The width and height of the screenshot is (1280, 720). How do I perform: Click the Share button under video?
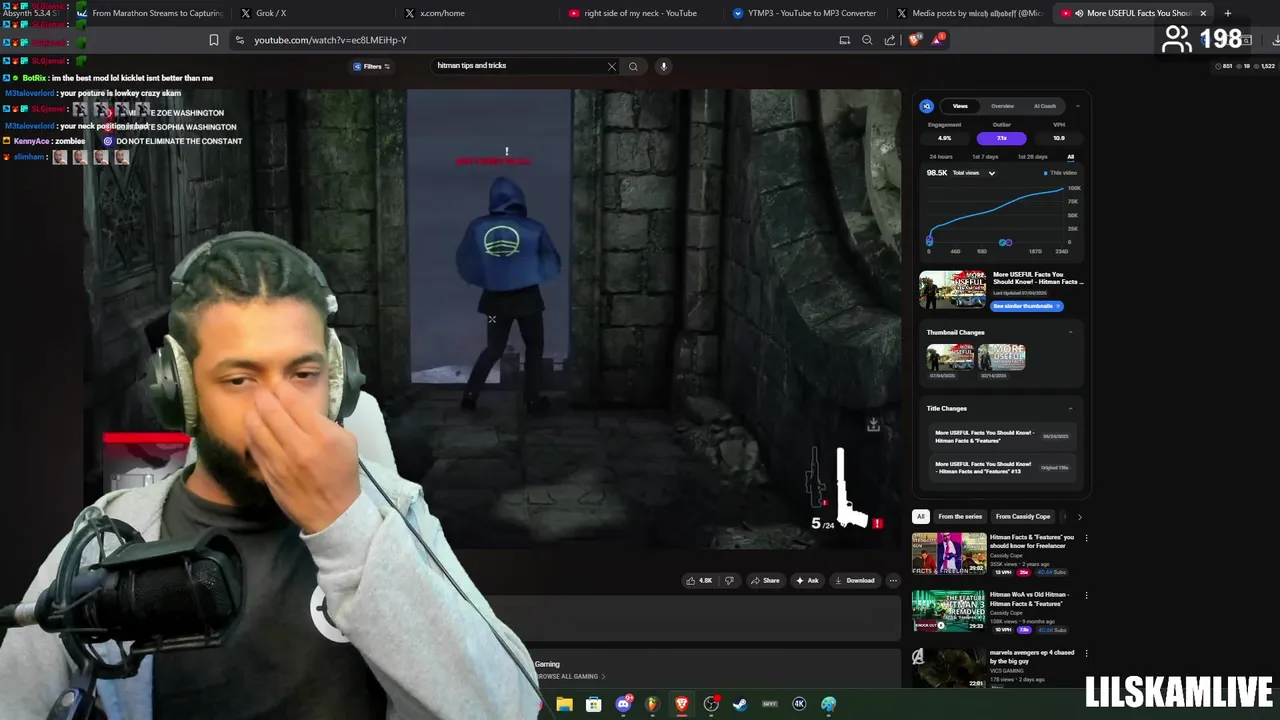click(765, 580)
